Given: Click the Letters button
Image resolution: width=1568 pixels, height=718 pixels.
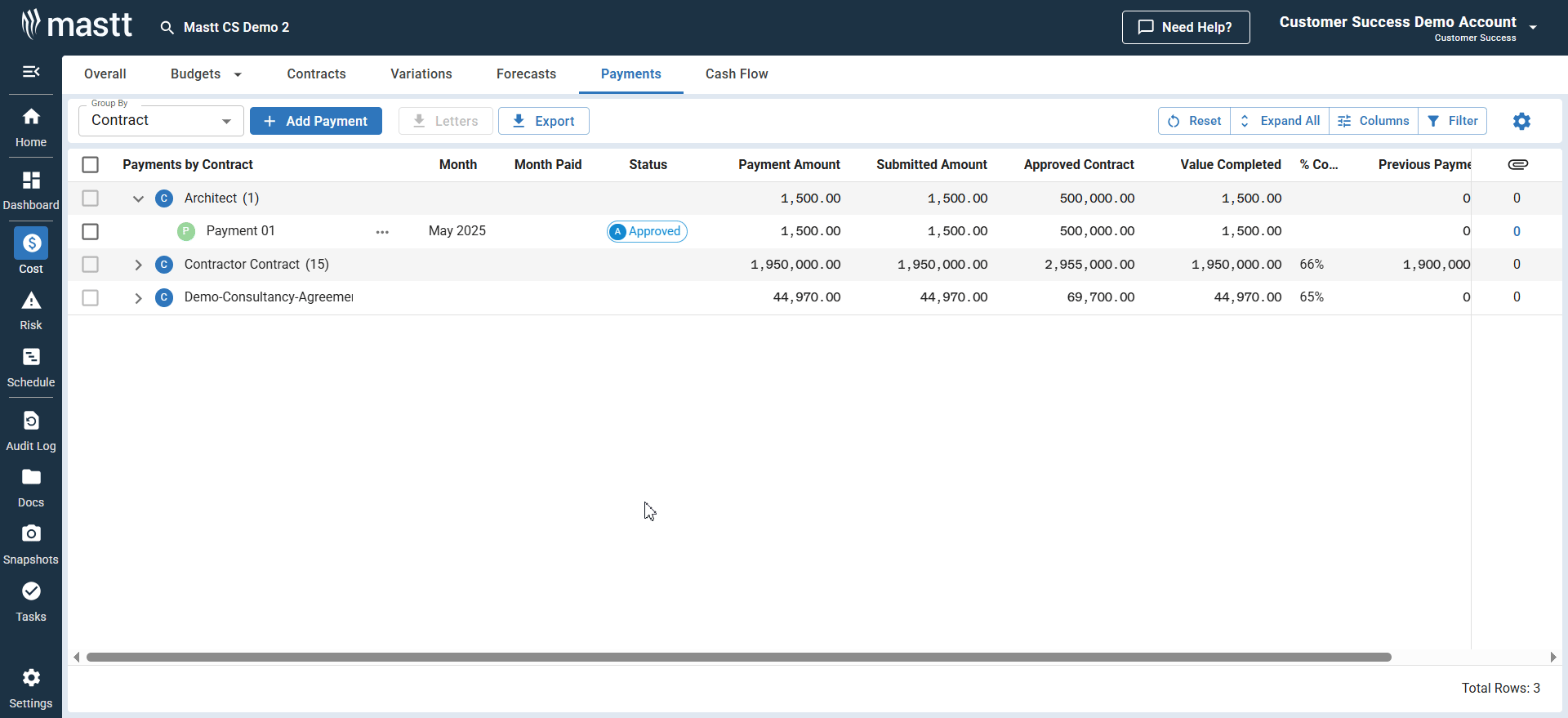Looking at the screenshot, I should click(x=446, y=121).
